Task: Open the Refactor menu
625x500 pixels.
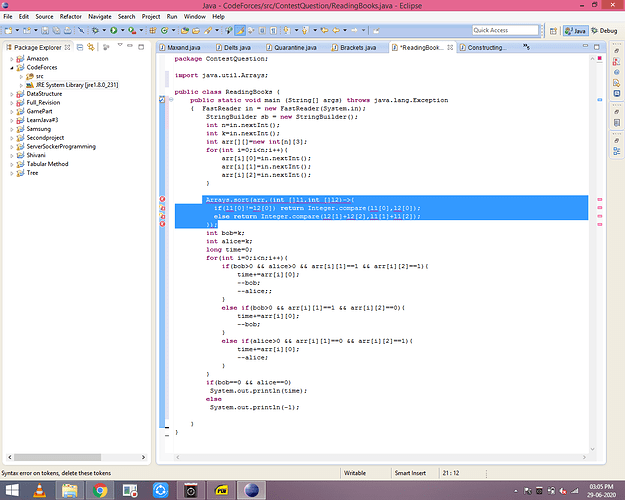Action: tap(71, 17)
